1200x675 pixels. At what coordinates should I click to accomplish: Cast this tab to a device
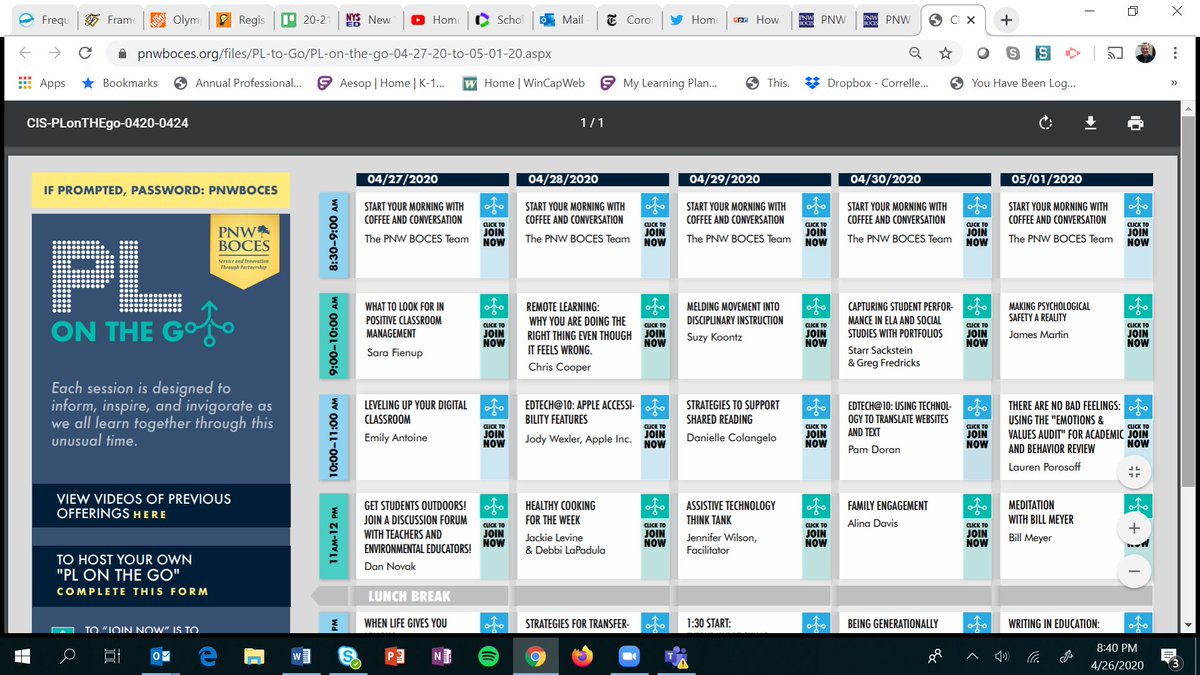pyautogui.click(x=1113, y=53)
